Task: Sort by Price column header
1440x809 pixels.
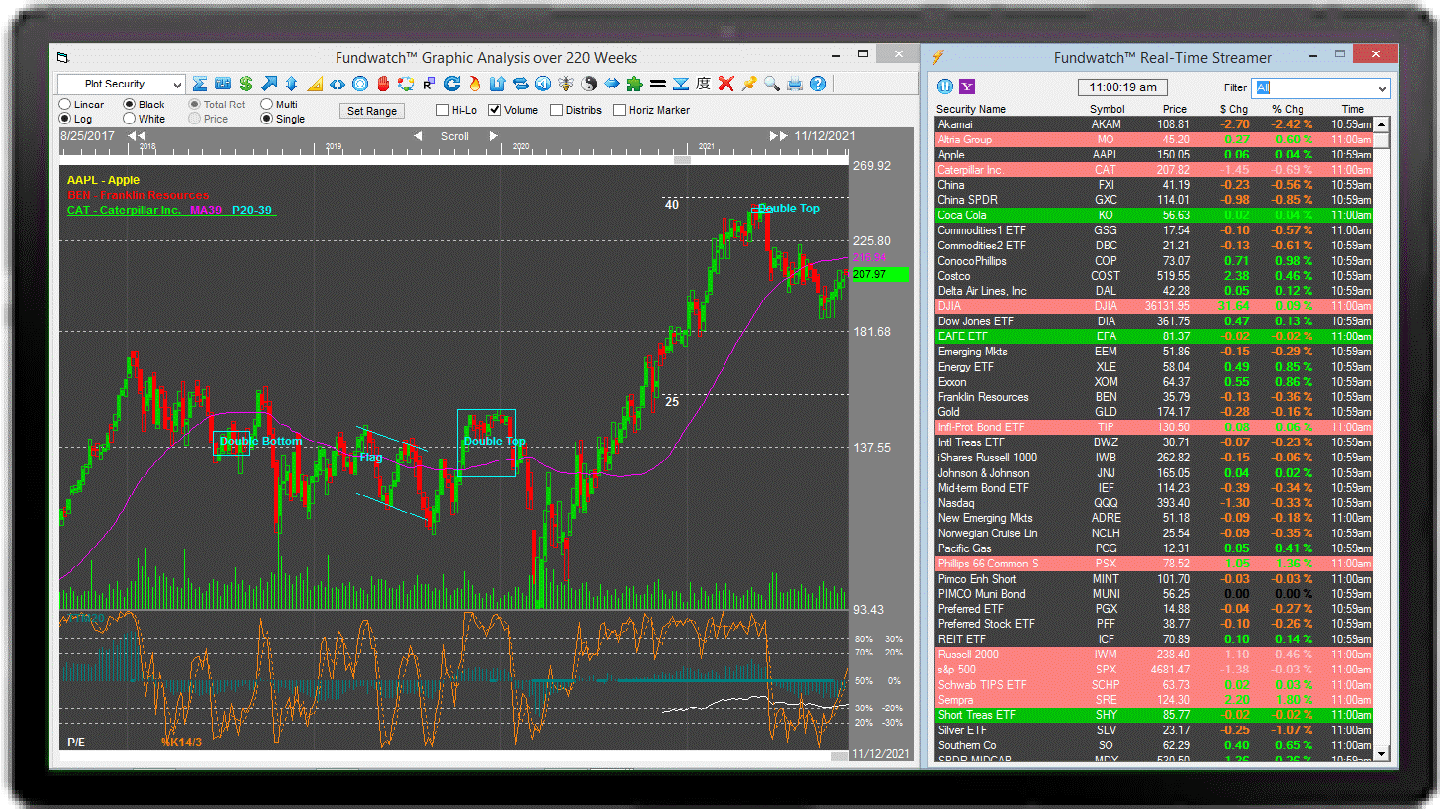Action: [1175, 109]
